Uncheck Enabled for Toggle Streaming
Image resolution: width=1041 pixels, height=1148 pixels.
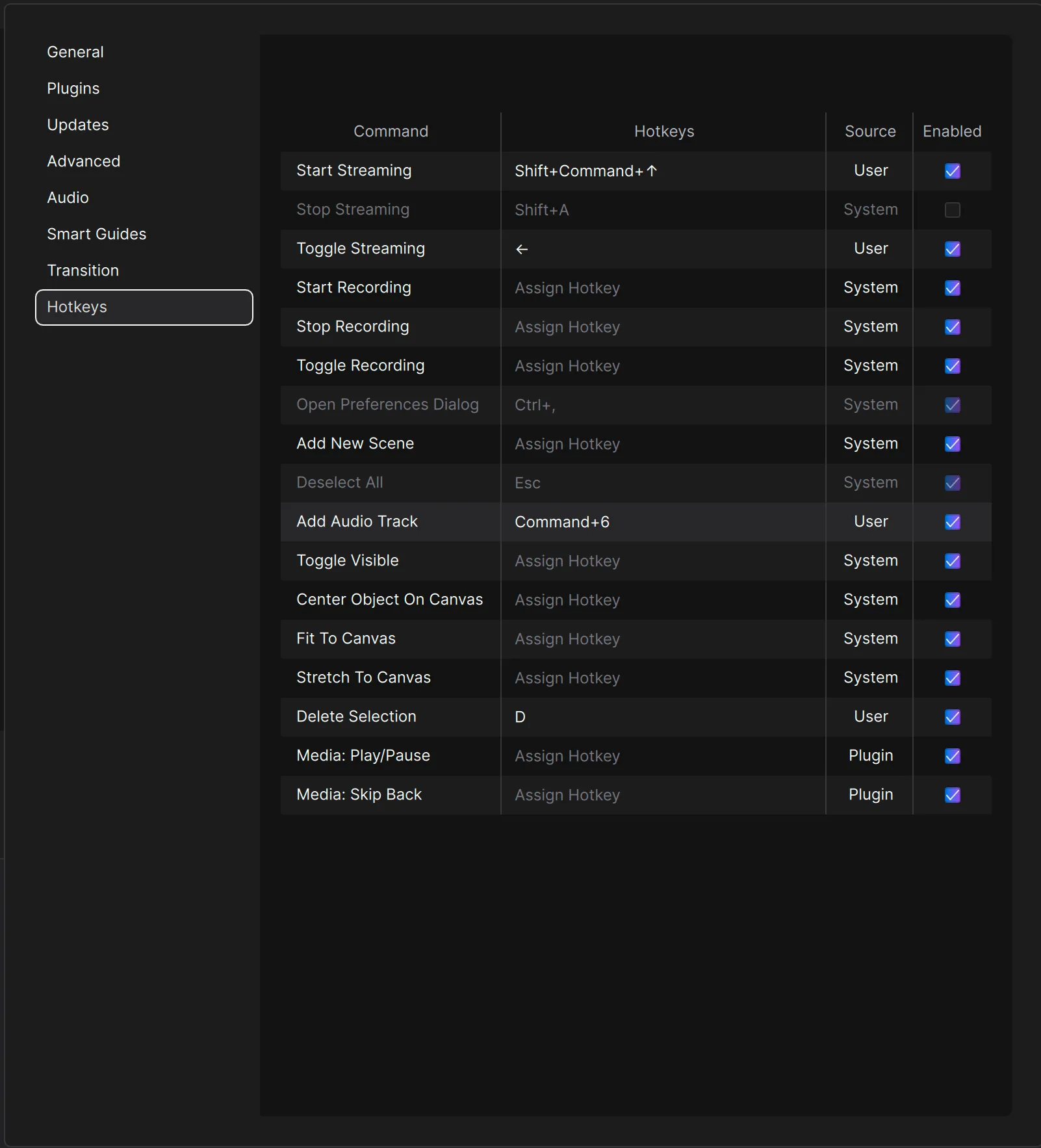(952, 249)
